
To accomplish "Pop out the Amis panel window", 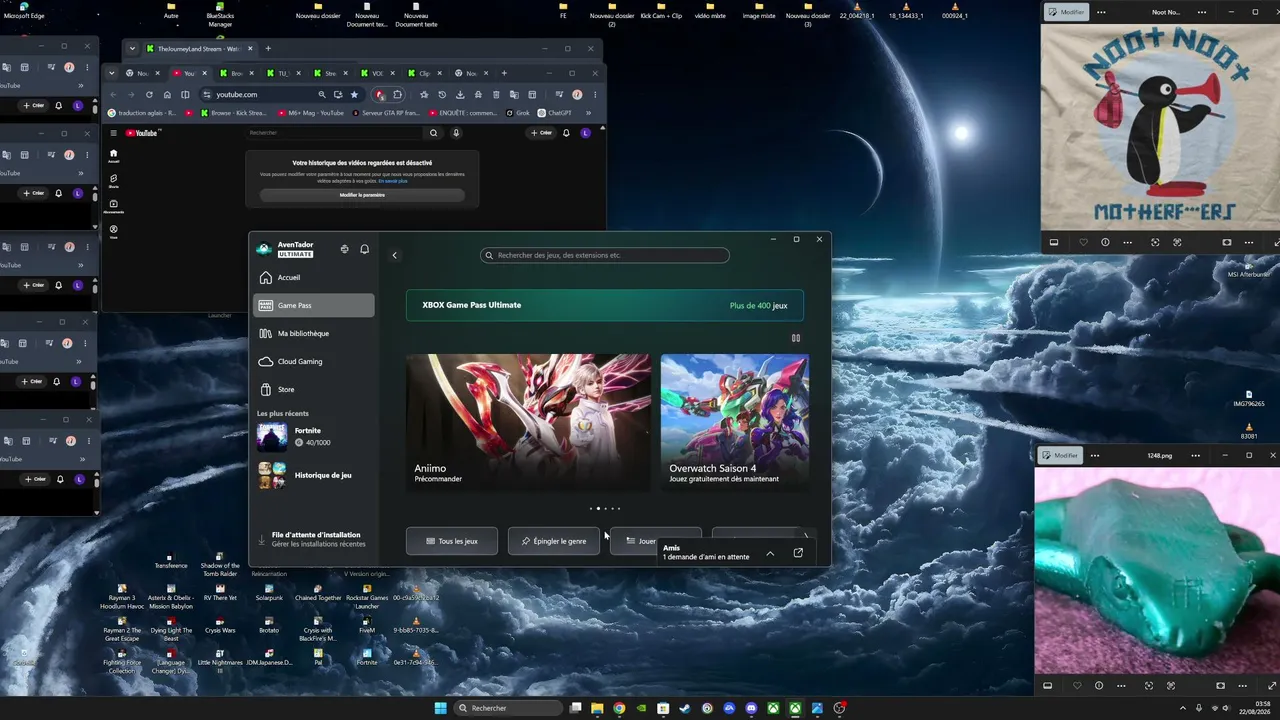I will [x=798, y=552].
